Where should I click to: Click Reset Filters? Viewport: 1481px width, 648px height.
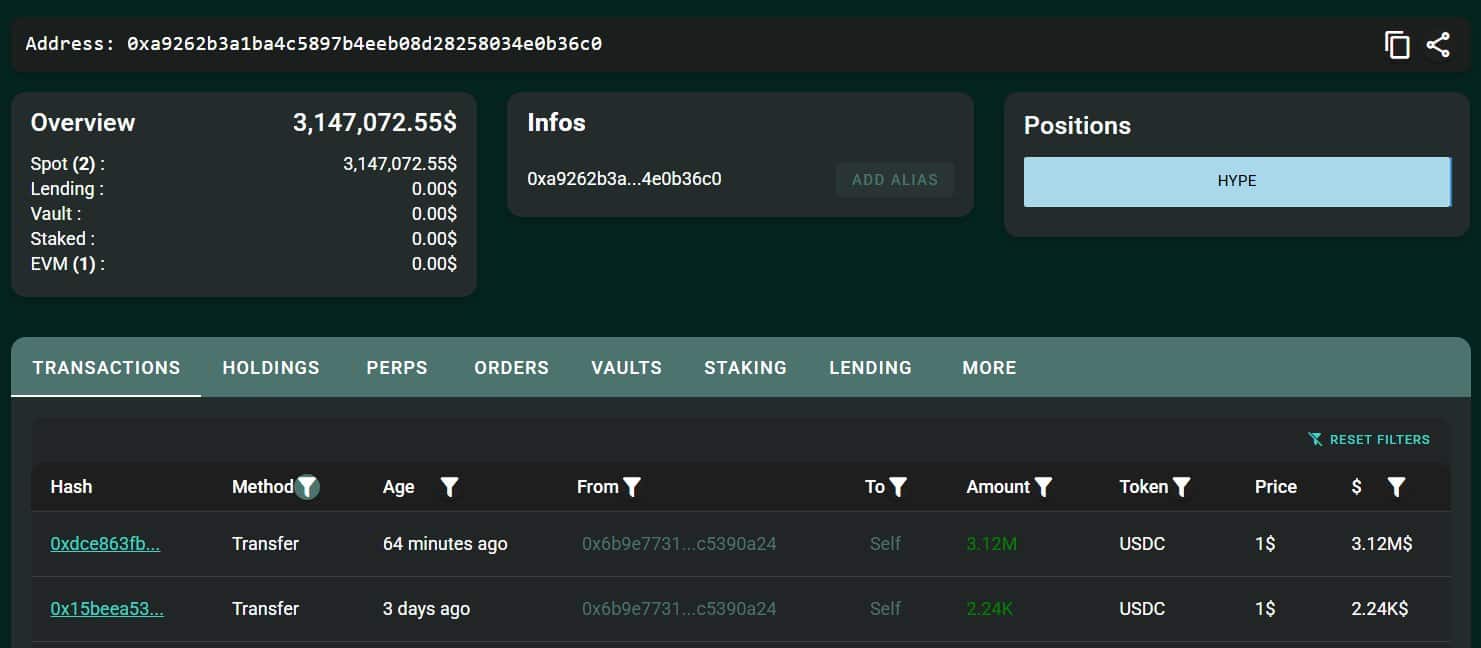pyautogui.click(x=1369, y=439)
